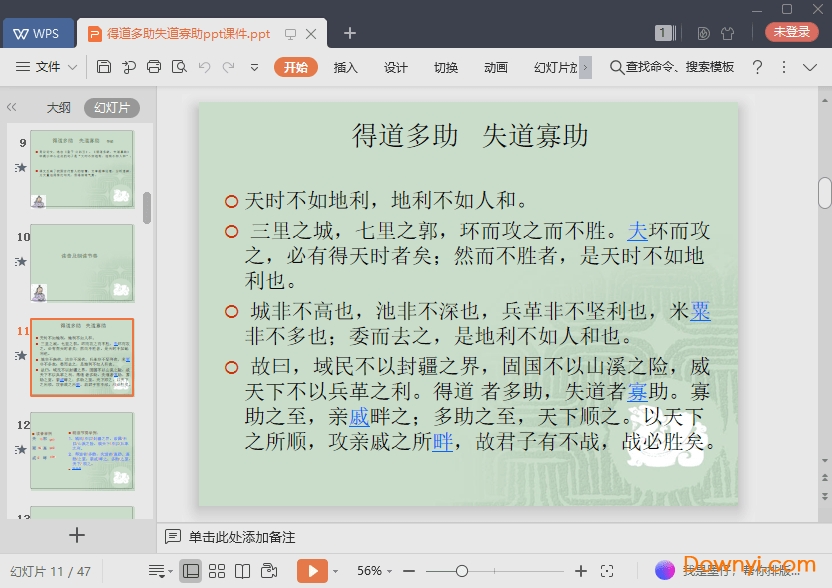Viewport: 832px width, 588px height.
Task: Open the 插入 ribbon tab
Action: pyautogui.click(x=345, y=67)
